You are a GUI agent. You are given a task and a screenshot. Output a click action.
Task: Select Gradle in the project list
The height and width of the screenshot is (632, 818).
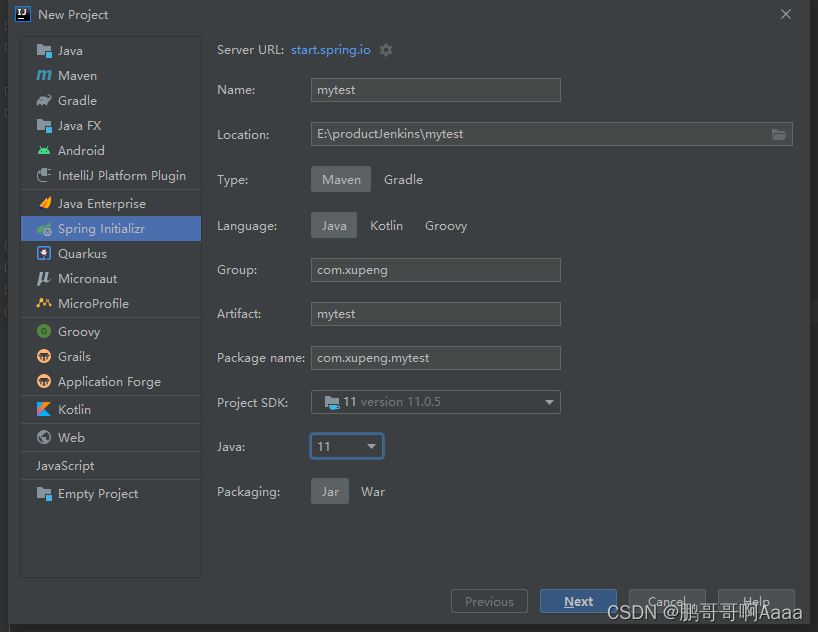pyautogui.click(x=111, y=101)
